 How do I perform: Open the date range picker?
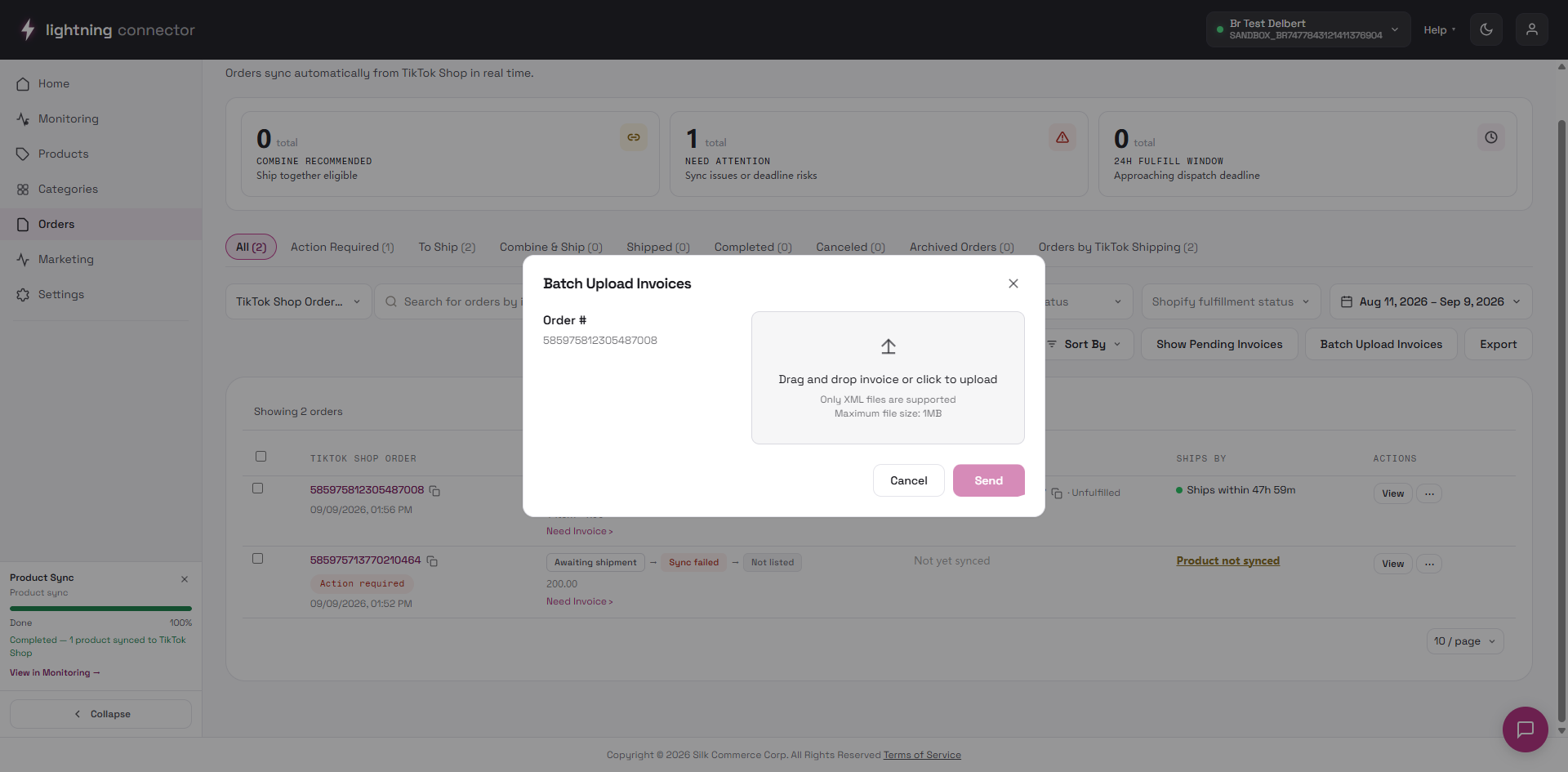coord(1431,301)
